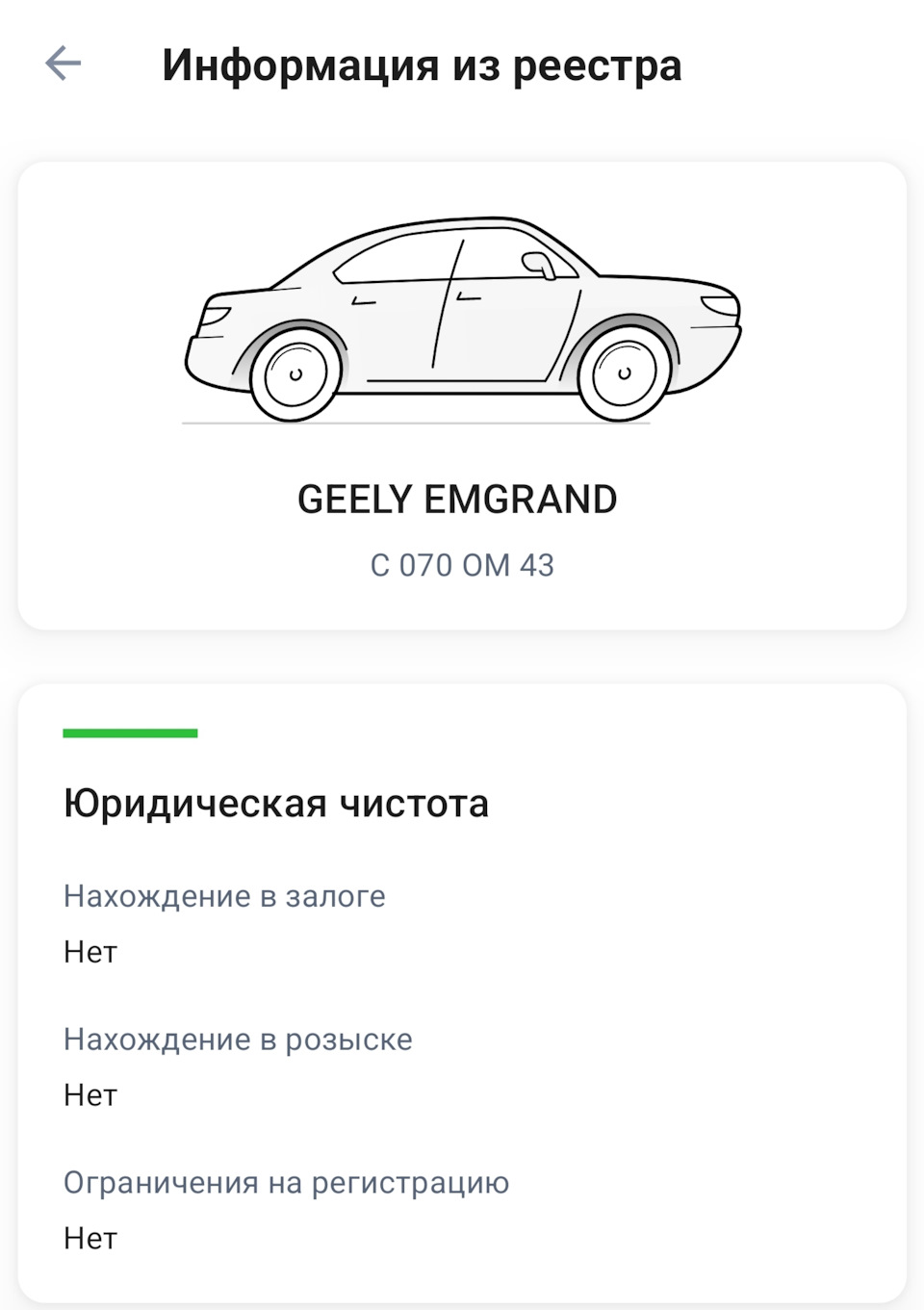Select the Нахождение в розыске label
The height and width of the screenshot is (1310, 924).
[x=238, y=1040]
